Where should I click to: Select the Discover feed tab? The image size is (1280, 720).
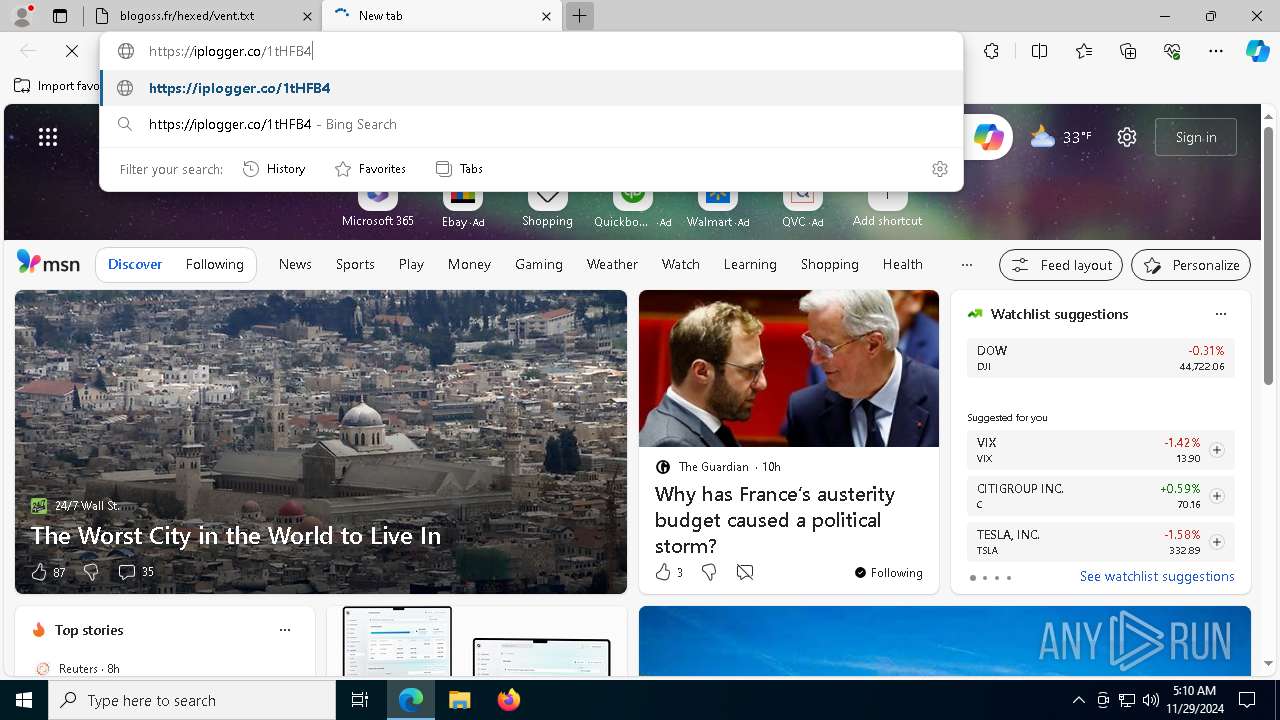[x=135, y=264]
